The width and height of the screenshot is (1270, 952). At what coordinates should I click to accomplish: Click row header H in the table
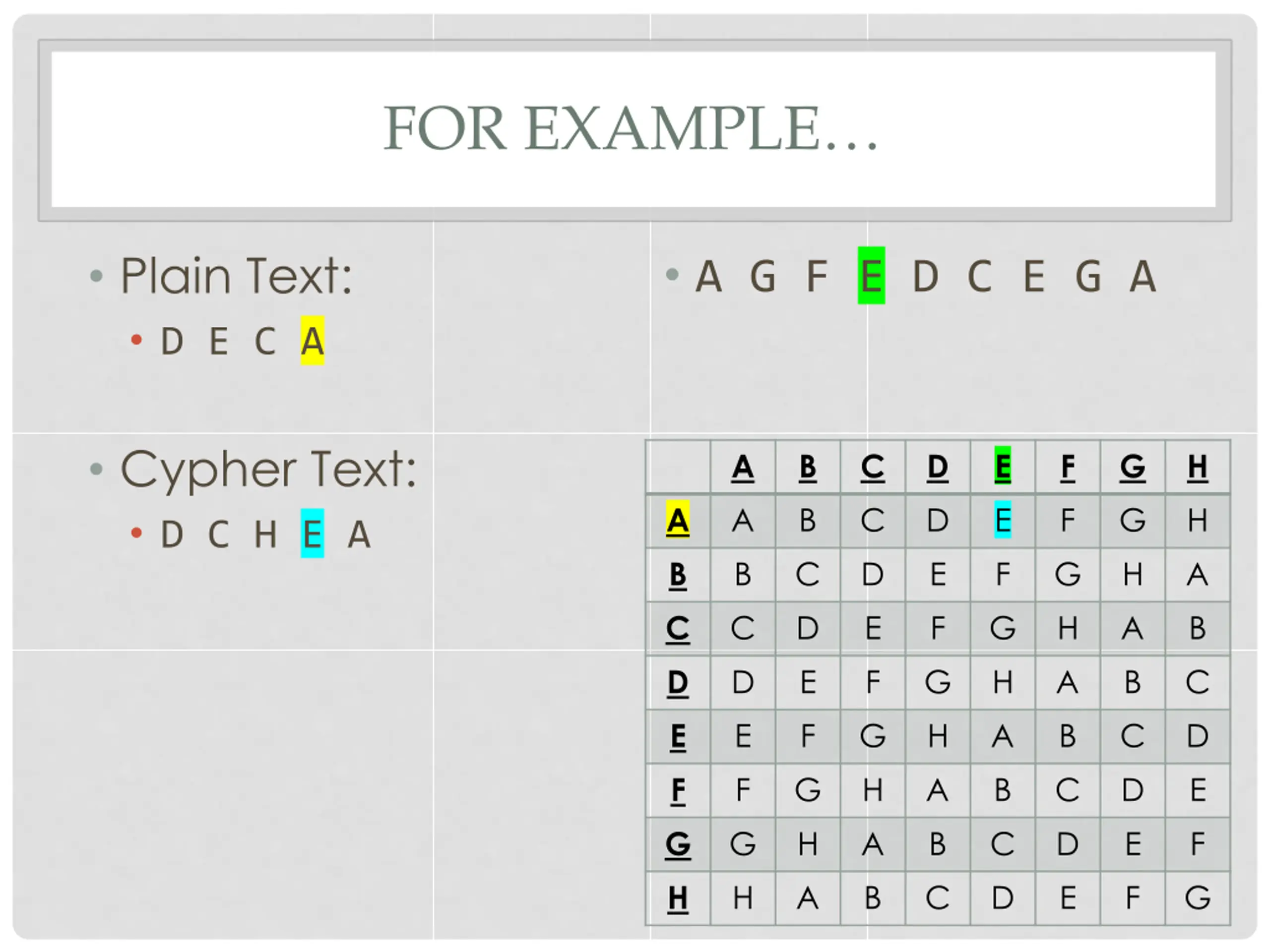pyautogui.click(x=678, y=898)
